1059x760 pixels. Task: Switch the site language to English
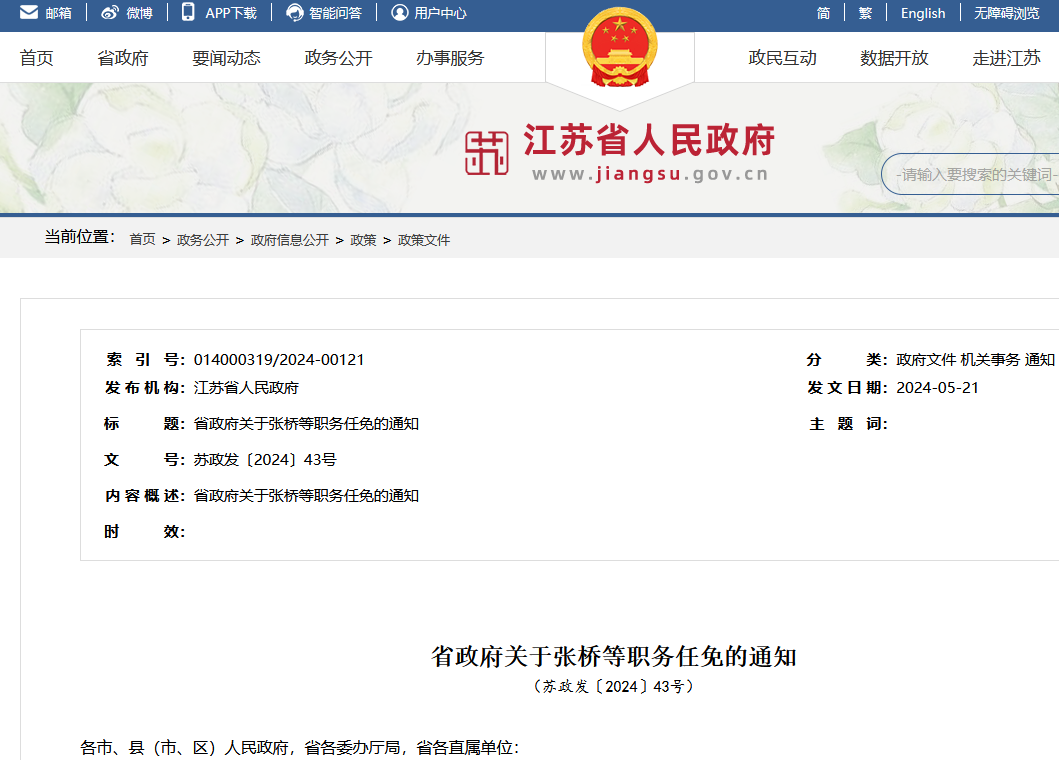(922, 13)
